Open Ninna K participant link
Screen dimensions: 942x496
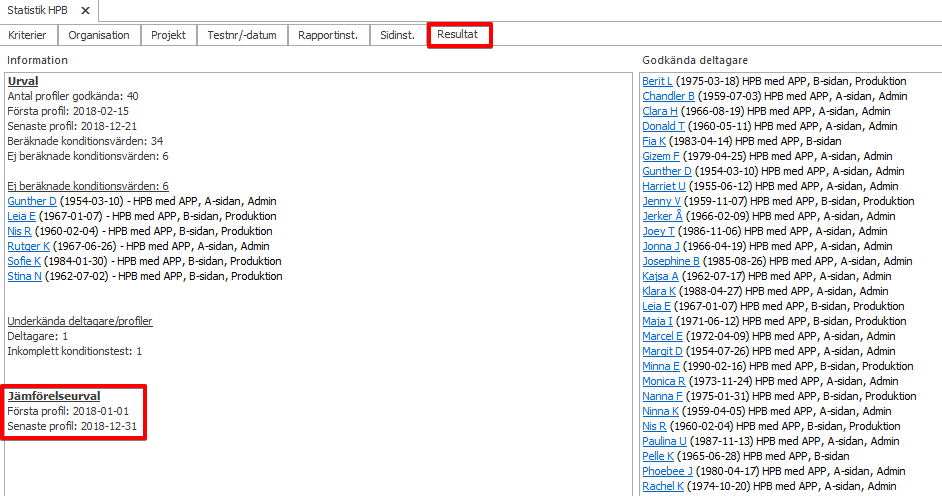660,411
